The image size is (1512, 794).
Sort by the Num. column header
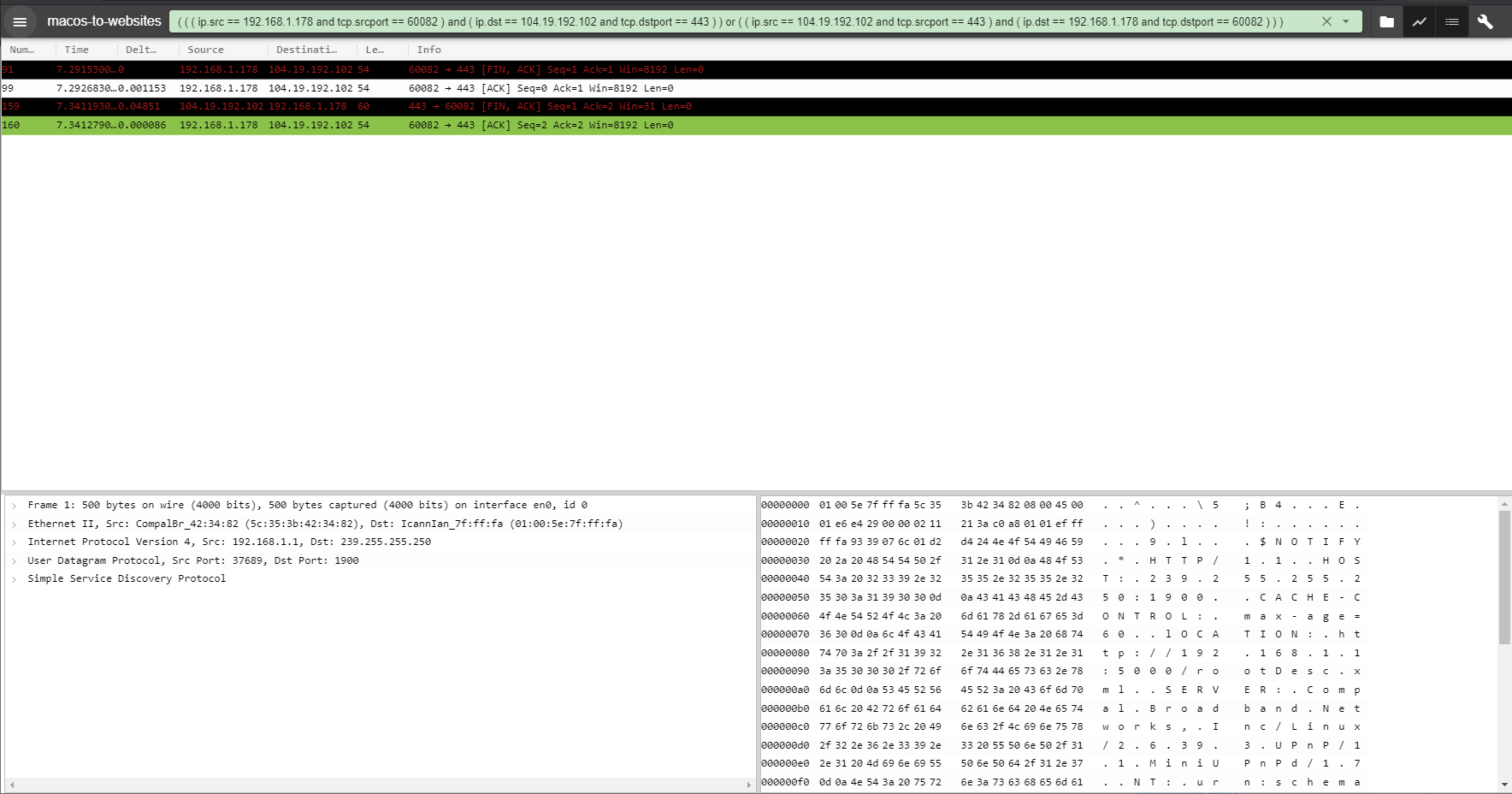(x=22, y=50)
